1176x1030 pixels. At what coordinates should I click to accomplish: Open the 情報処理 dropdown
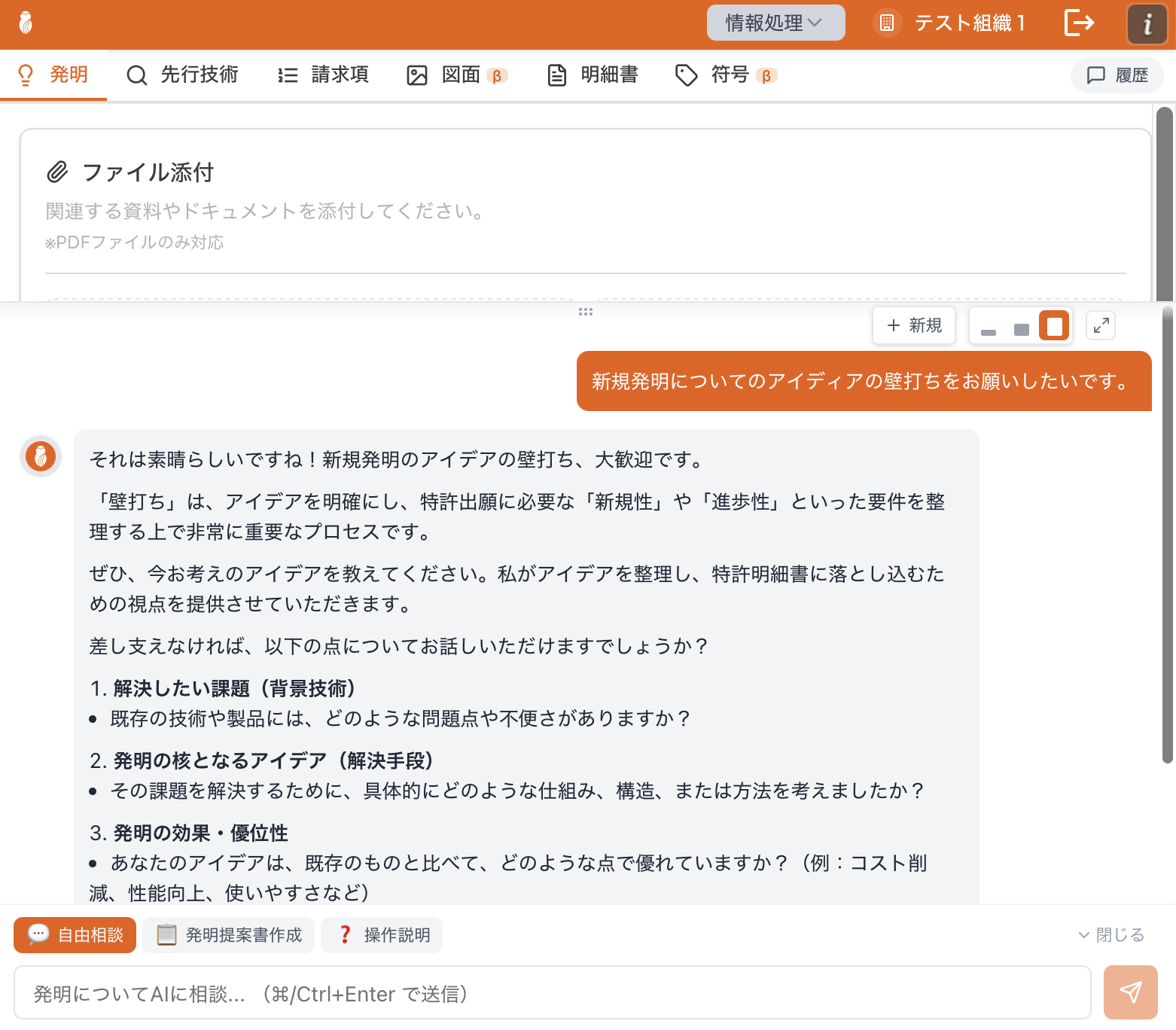[x=775, y=23]
